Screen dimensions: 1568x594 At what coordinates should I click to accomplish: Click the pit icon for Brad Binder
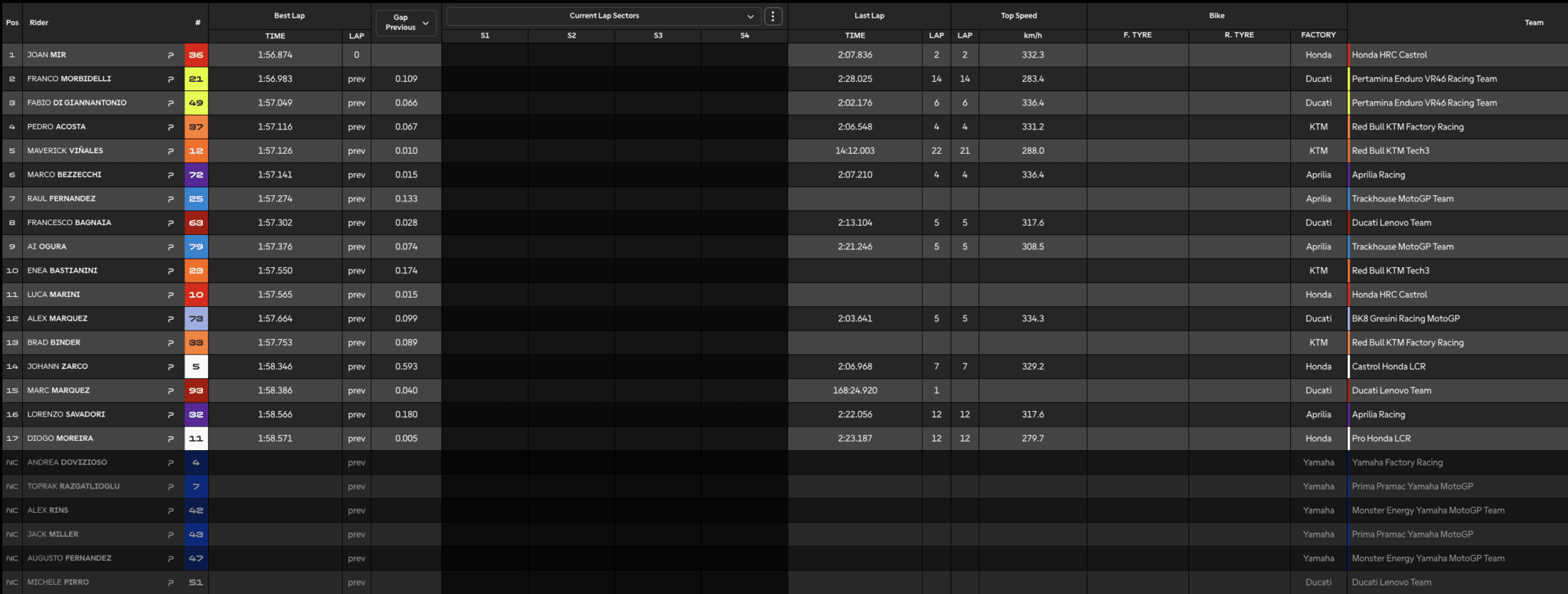pyautogui.click(x=171, y=343)
